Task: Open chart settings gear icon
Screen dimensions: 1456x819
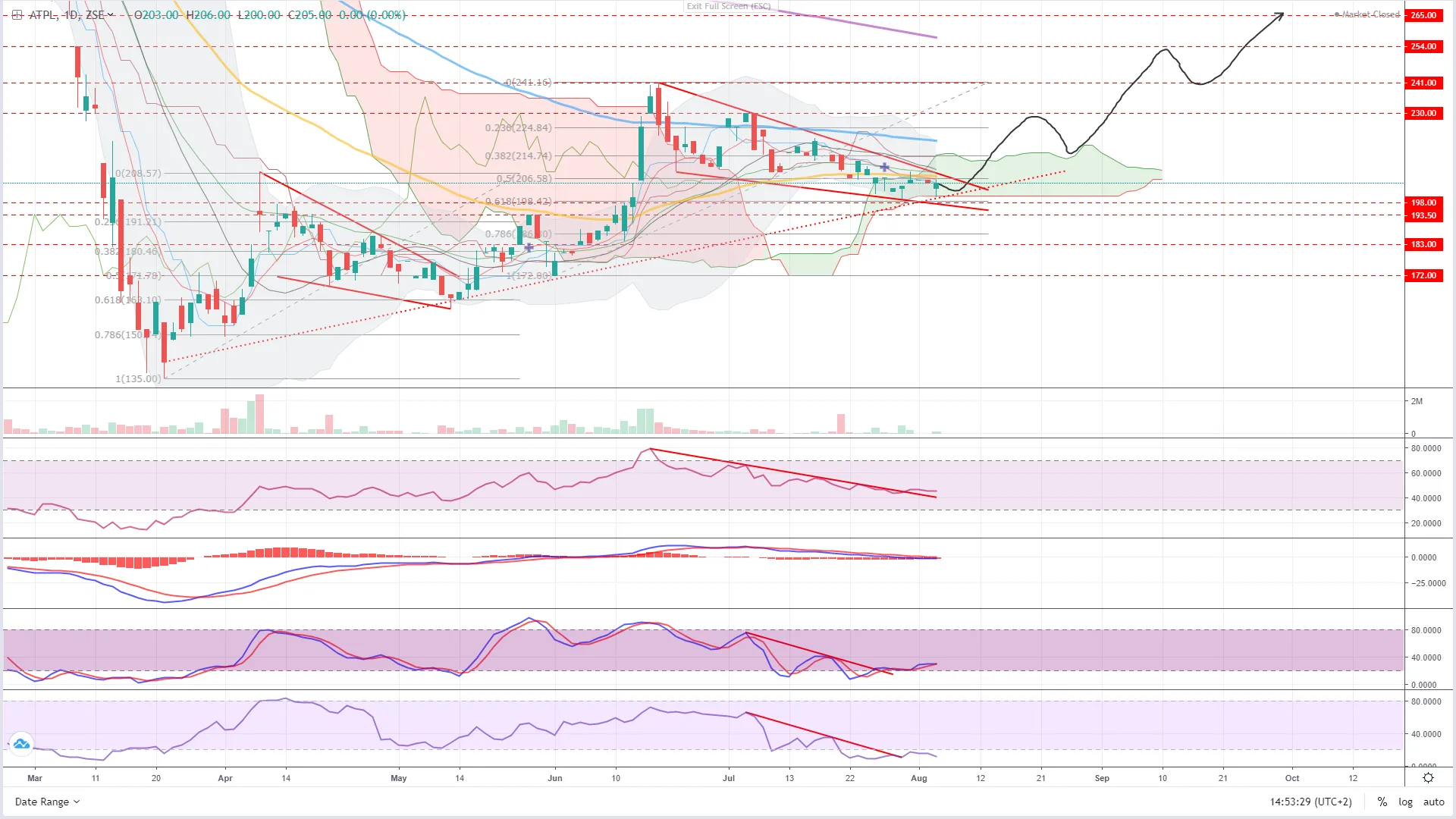Action: click(1428, 778)
